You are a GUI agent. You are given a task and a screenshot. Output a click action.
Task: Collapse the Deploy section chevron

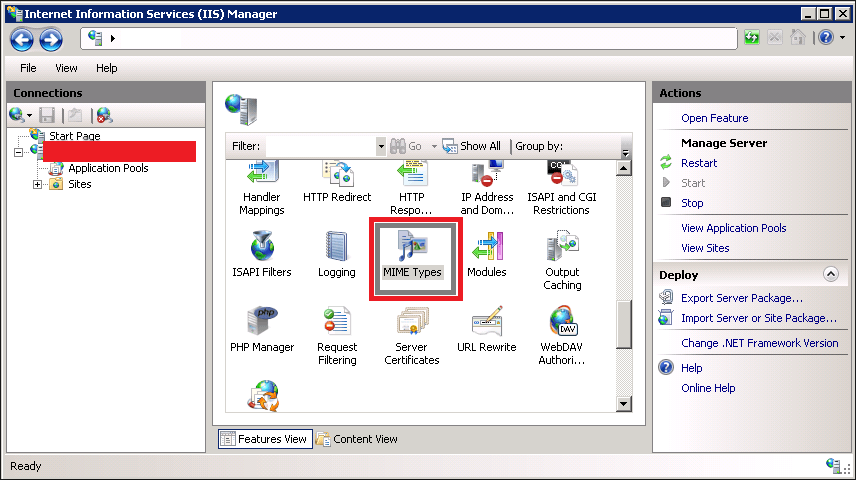[x=831, y=274]
